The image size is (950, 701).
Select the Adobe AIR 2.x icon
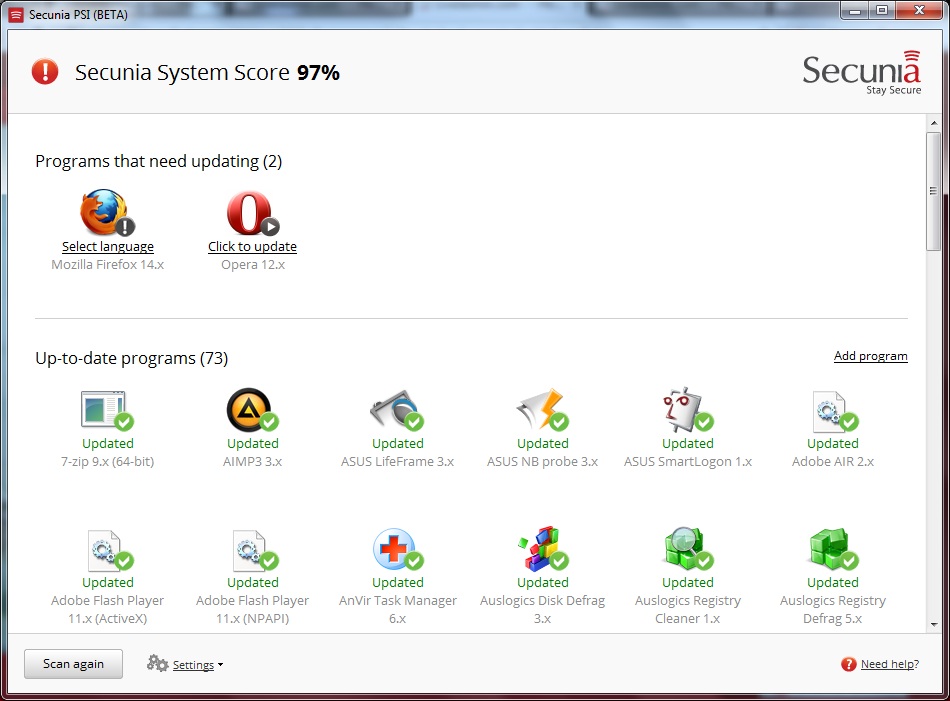point(833,411)
